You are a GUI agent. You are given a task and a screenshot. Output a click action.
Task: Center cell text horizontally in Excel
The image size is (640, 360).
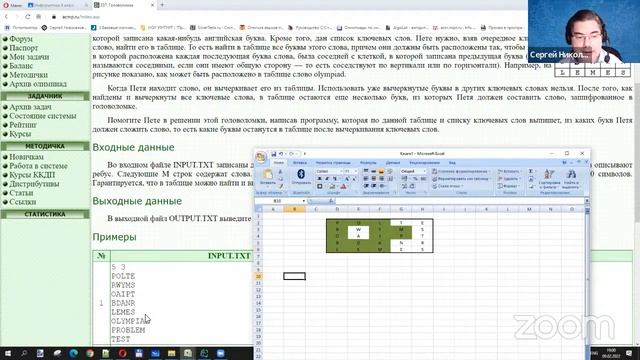click(373, 179)
